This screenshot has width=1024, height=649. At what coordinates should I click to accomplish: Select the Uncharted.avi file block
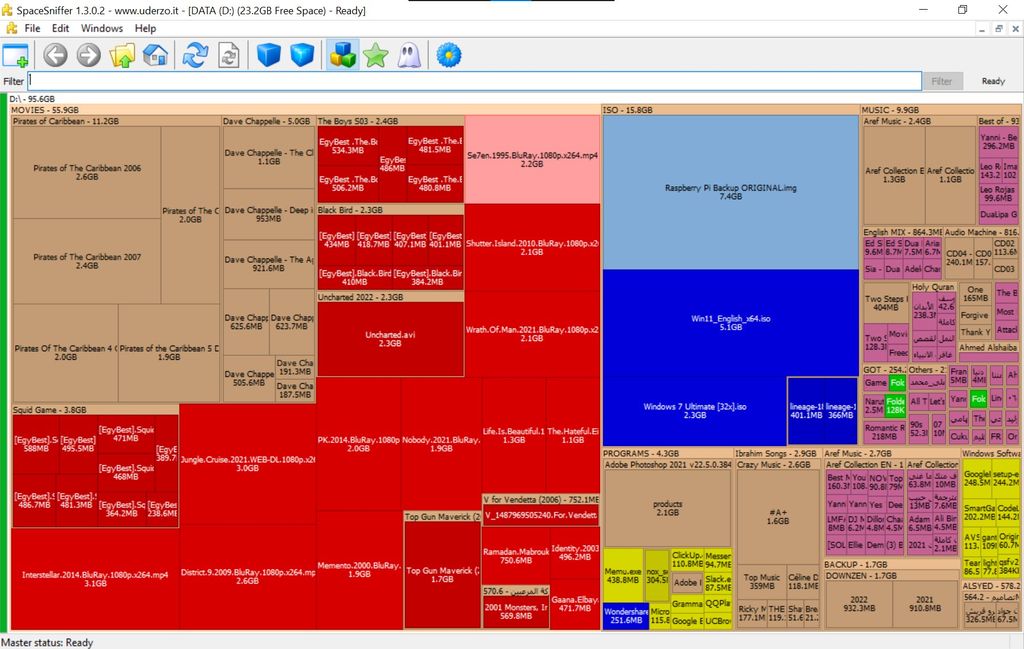click(x=389, y=338)
